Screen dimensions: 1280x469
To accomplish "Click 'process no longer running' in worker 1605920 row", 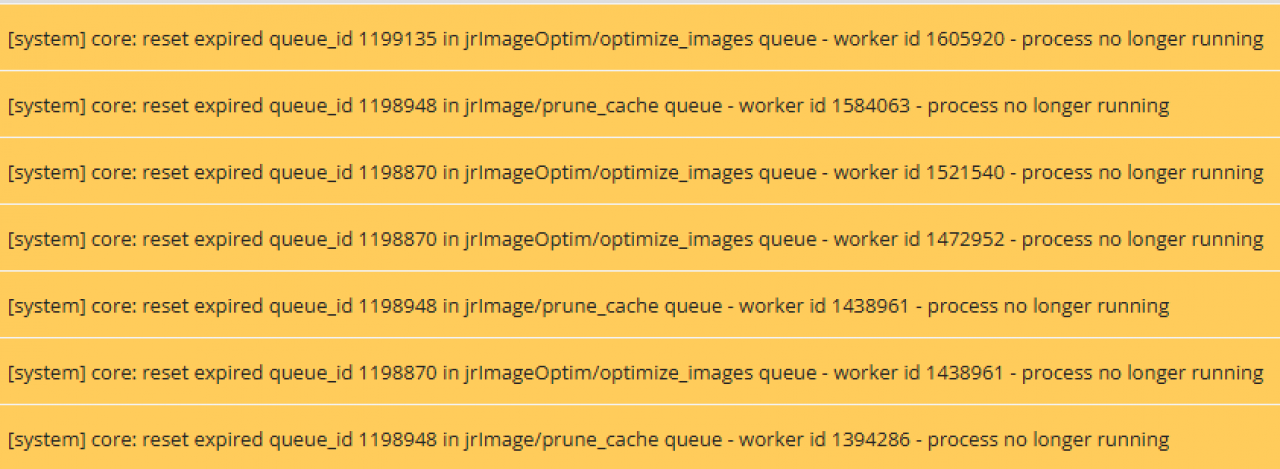I will [1142, 39].
